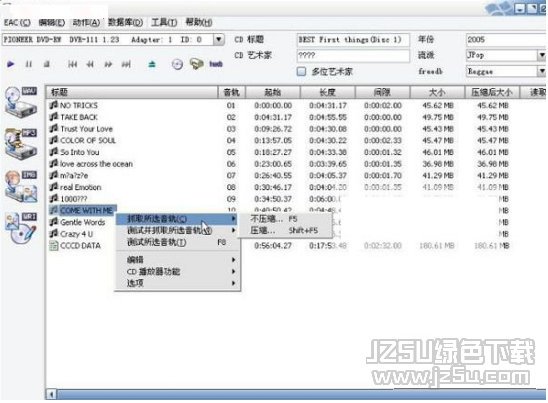Toggle the 多位艺术家 checkbox
The image size is (548, 403).
[301, 72]
